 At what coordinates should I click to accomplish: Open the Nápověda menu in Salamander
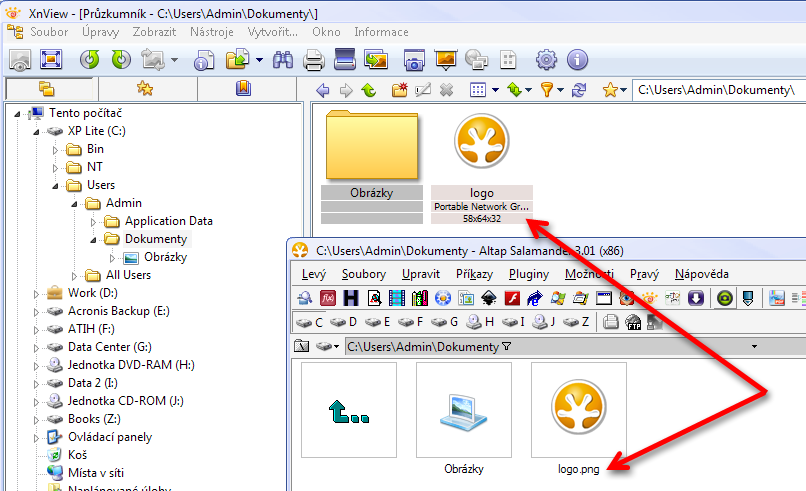coord(702,274)
